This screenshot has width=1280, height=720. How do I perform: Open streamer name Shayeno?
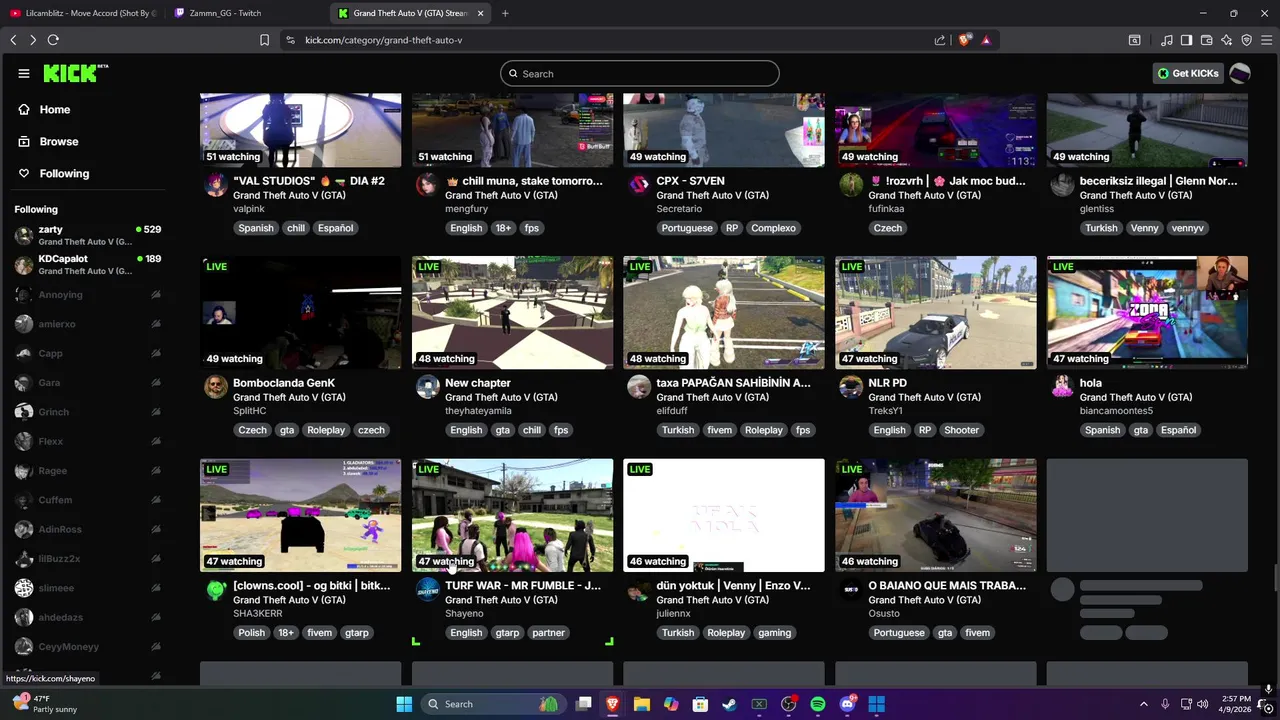464,613
